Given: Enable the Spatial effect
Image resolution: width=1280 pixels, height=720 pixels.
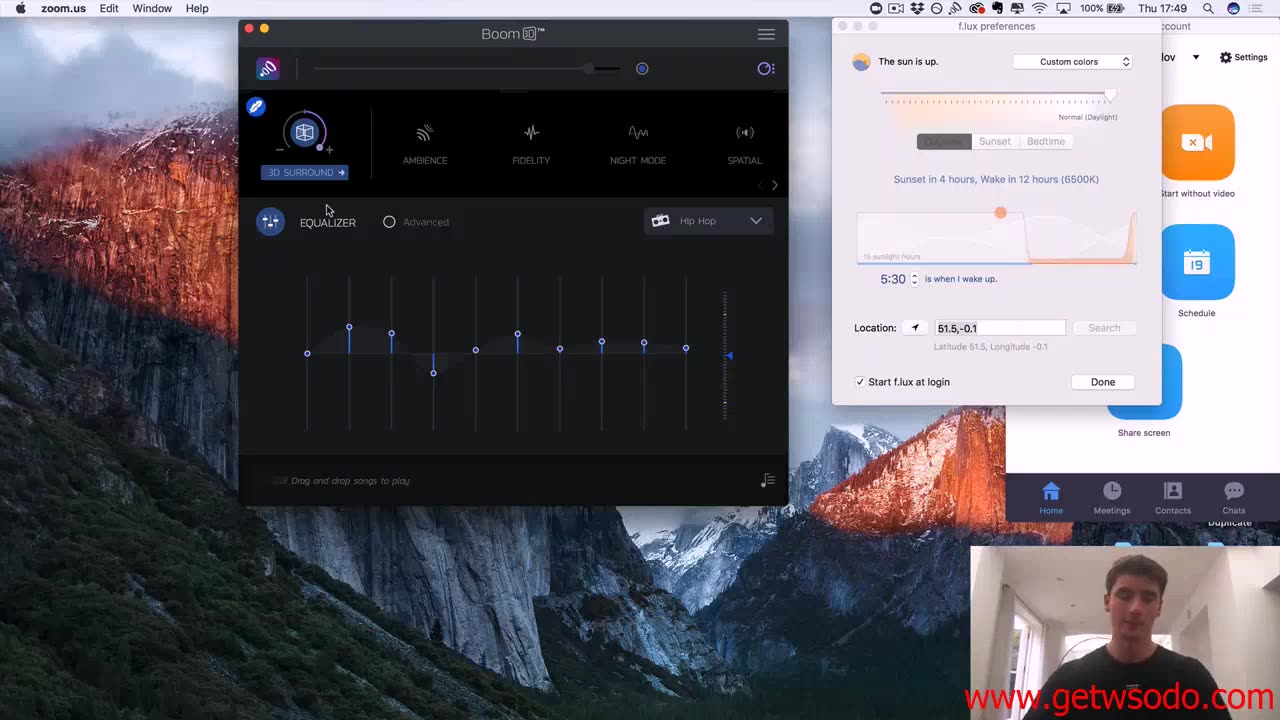Looking at the screenshot, I should click(745, 143).
